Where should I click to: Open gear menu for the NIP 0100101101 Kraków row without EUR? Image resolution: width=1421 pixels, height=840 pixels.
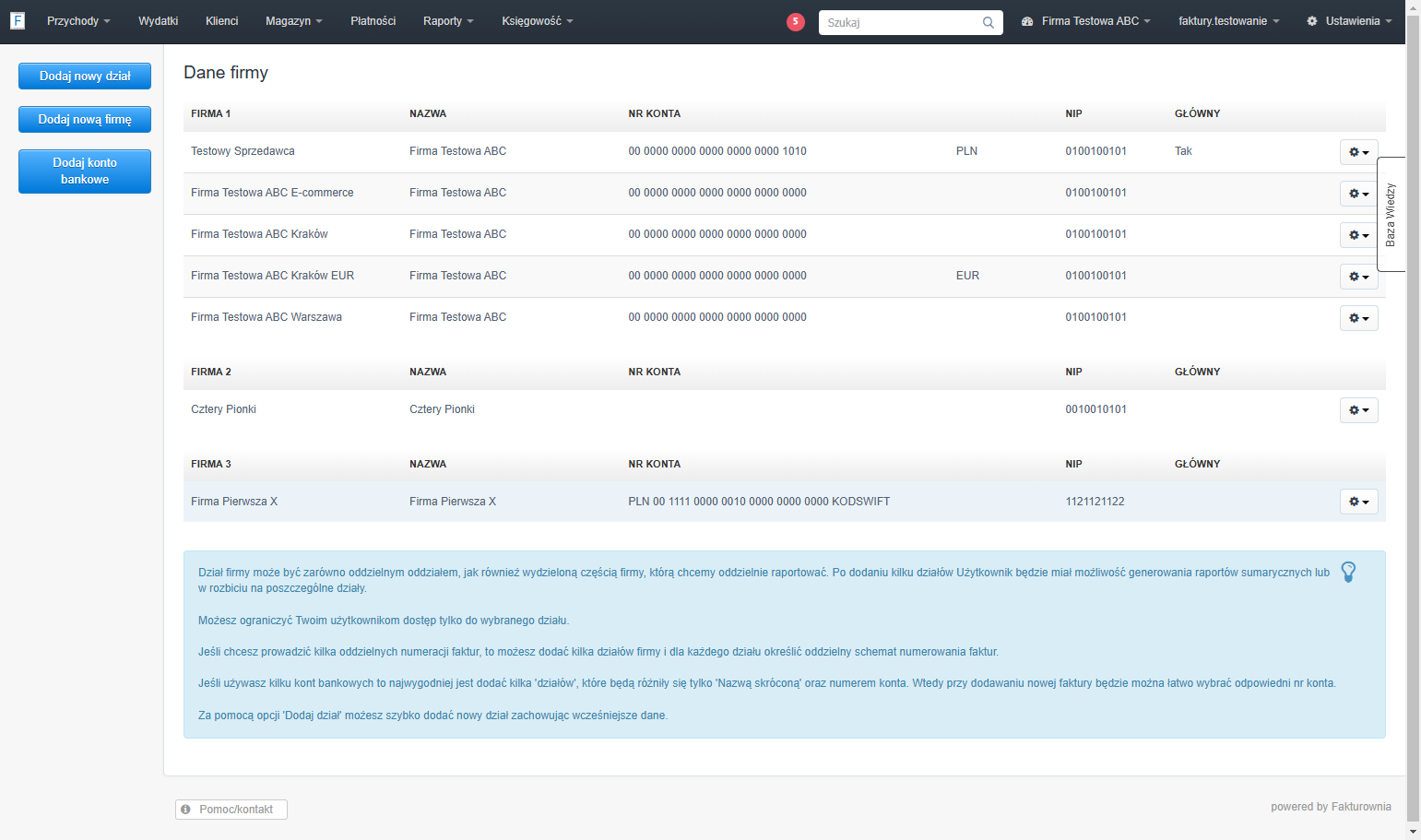point(1359,235)
